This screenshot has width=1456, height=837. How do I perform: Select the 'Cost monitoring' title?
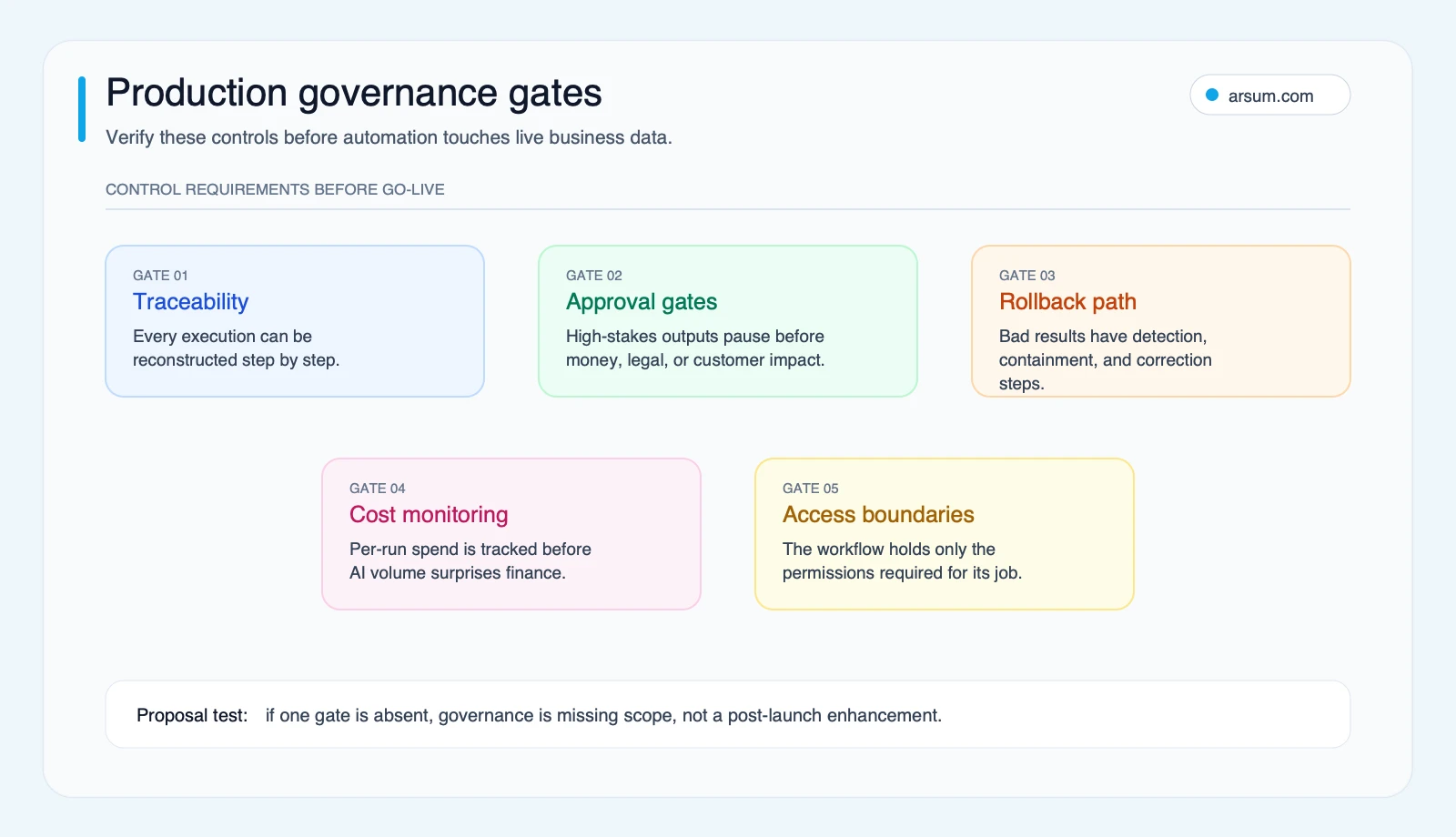[x=429, y=514]
